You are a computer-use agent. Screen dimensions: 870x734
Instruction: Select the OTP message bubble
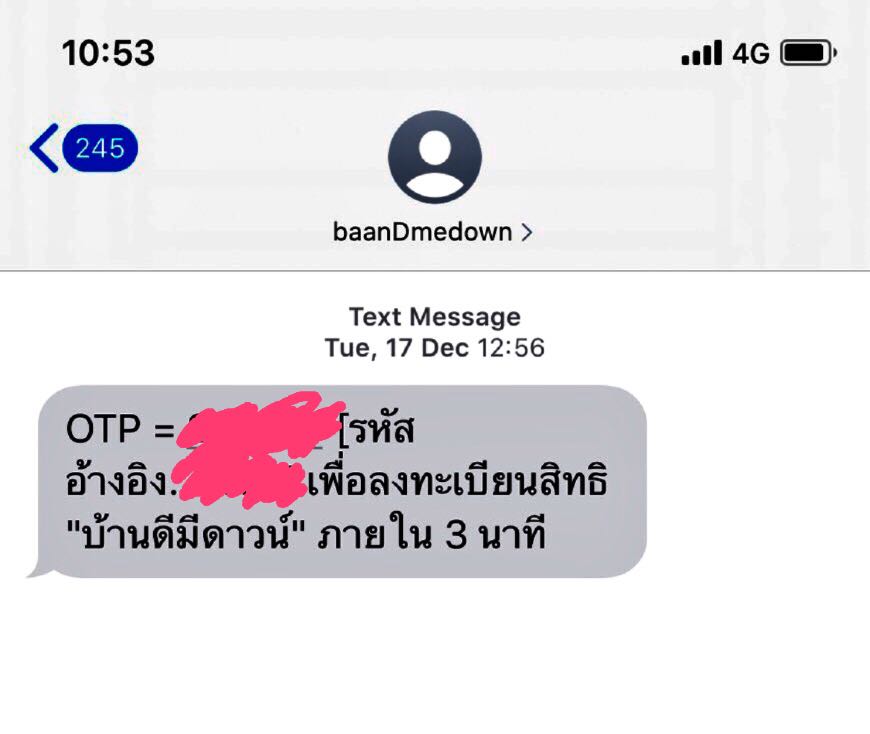tap(338, 482)
